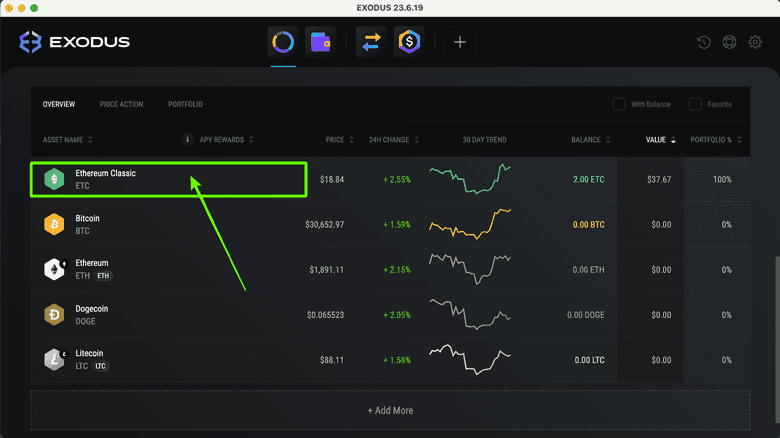Switch to the Price Action tab

(x=121, y=104)
